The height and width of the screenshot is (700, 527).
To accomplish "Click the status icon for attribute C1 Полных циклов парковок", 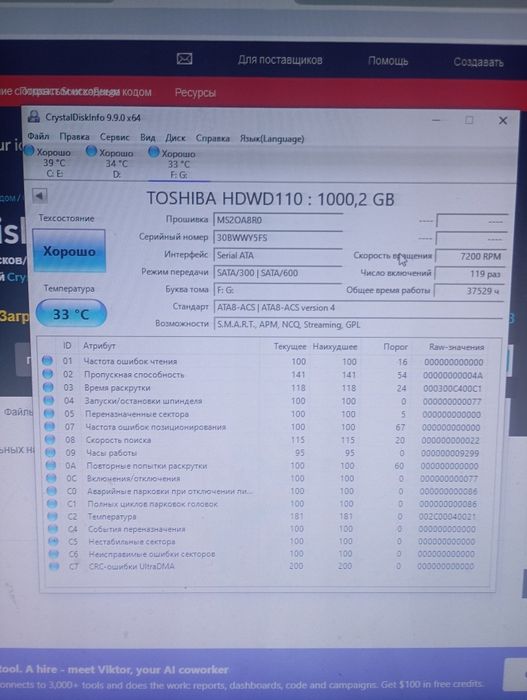I will 52,504.
